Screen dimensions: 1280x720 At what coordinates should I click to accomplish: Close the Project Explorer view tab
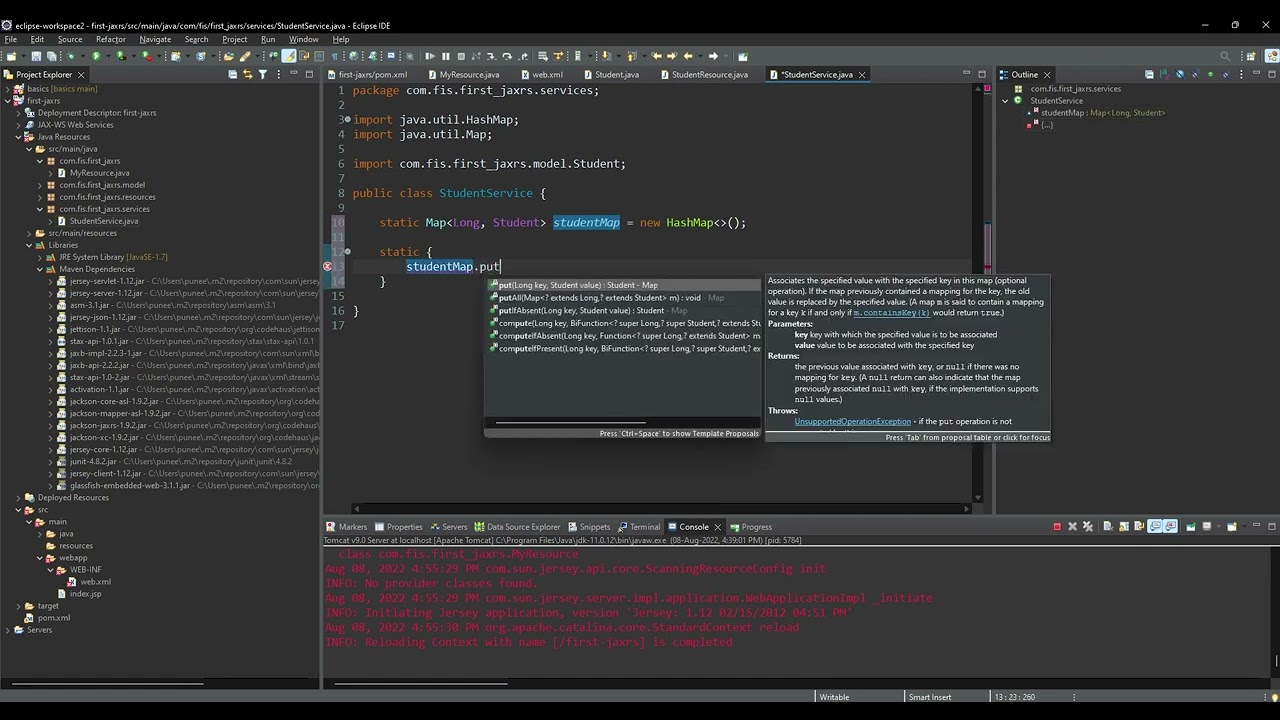coord(82,75)
